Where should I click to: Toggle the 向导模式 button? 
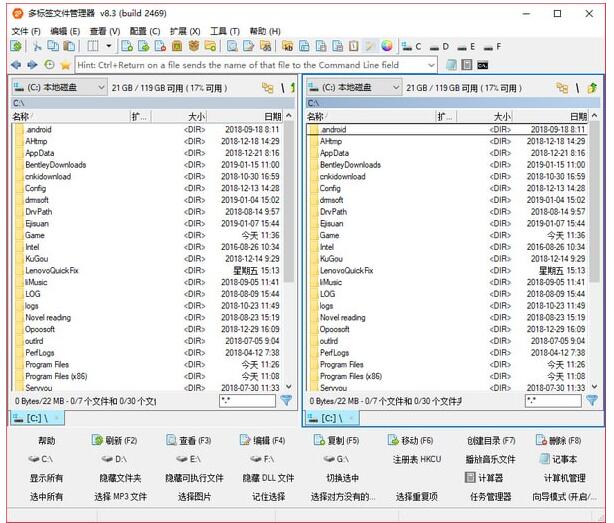click(x=564, y=497)
